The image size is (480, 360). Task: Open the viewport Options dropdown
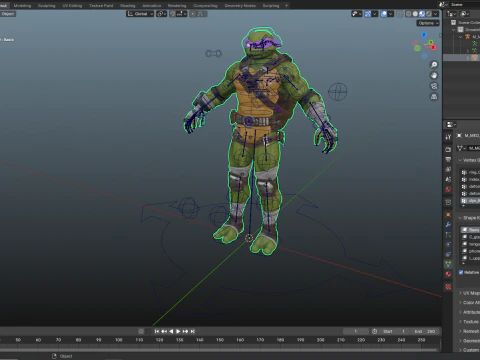(x=428, y=23)
